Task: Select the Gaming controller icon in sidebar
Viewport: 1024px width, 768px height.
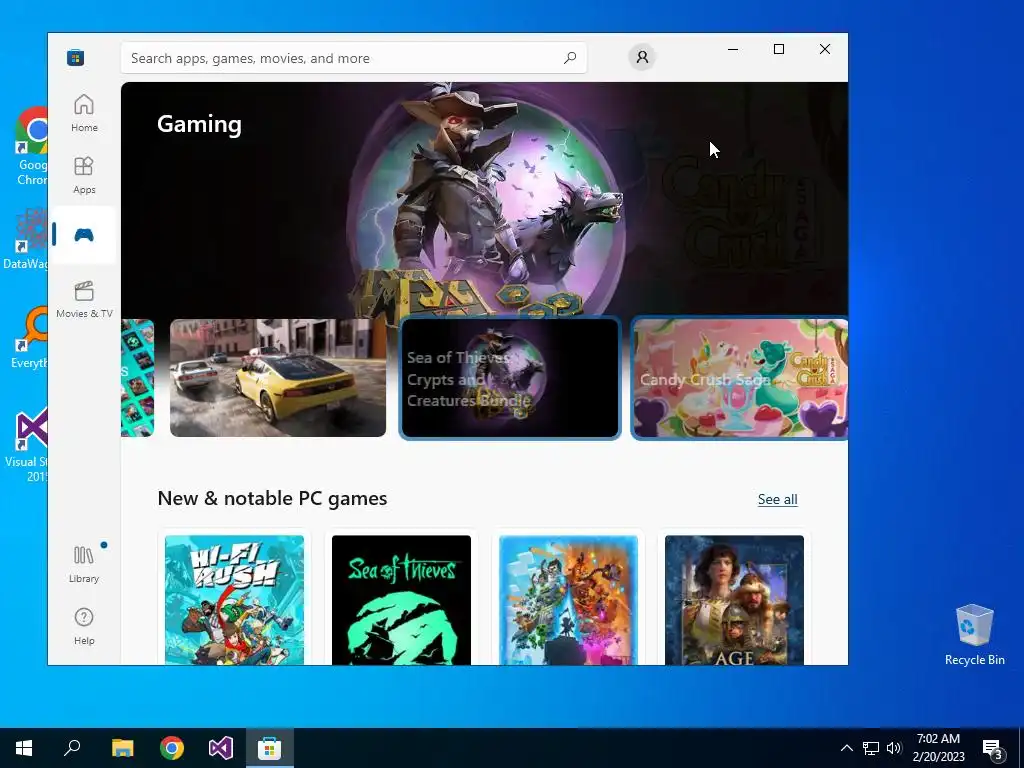Action: point(84,234)
